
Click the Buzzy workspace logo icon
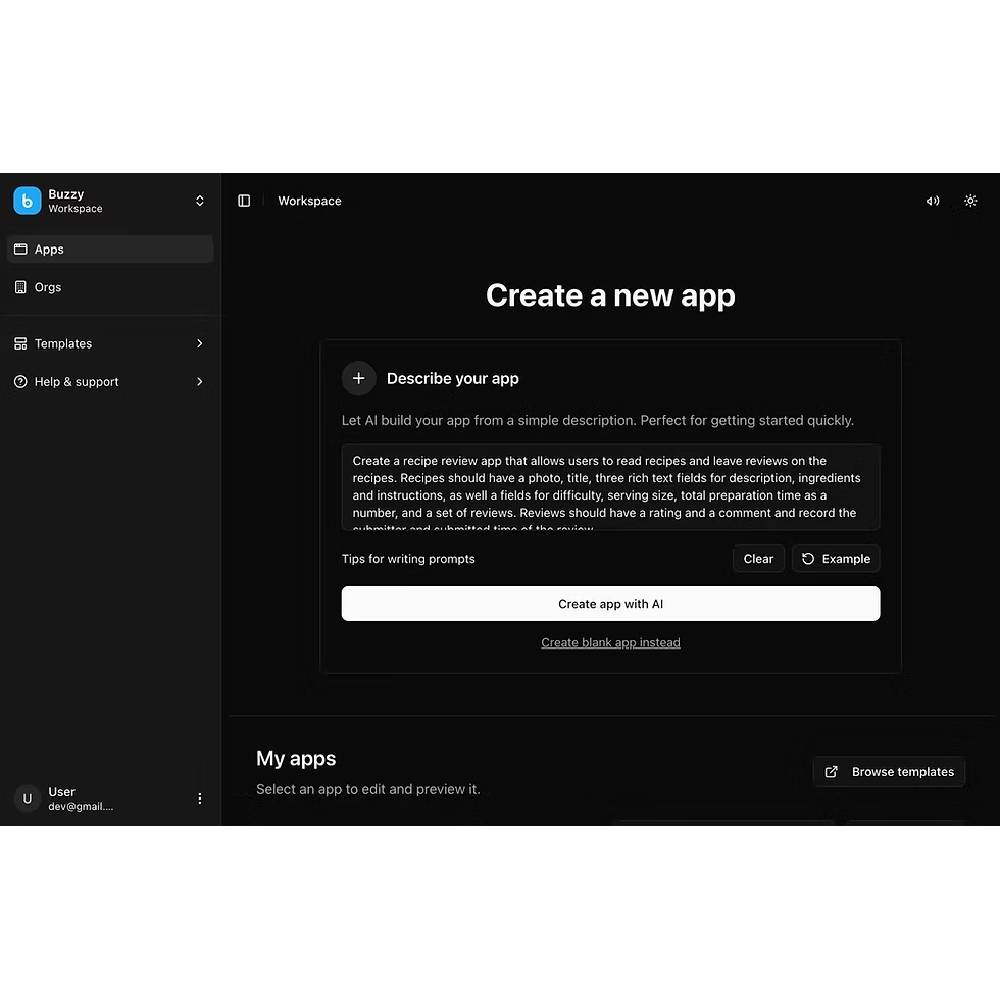pyautogui.click(x=26, y=200)
